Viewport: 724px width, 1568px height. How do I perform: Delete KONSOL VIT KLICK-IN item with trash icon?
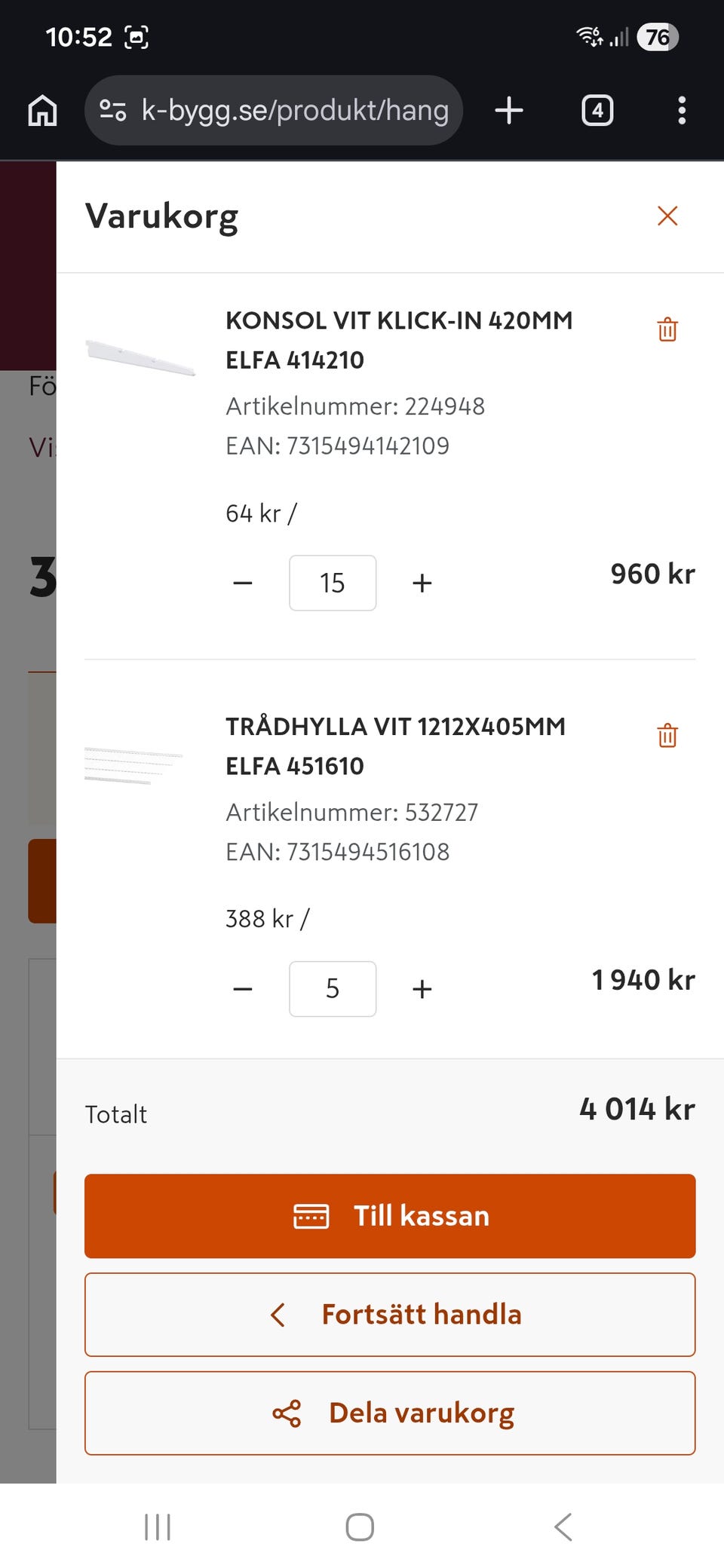(x=667, y=329)
